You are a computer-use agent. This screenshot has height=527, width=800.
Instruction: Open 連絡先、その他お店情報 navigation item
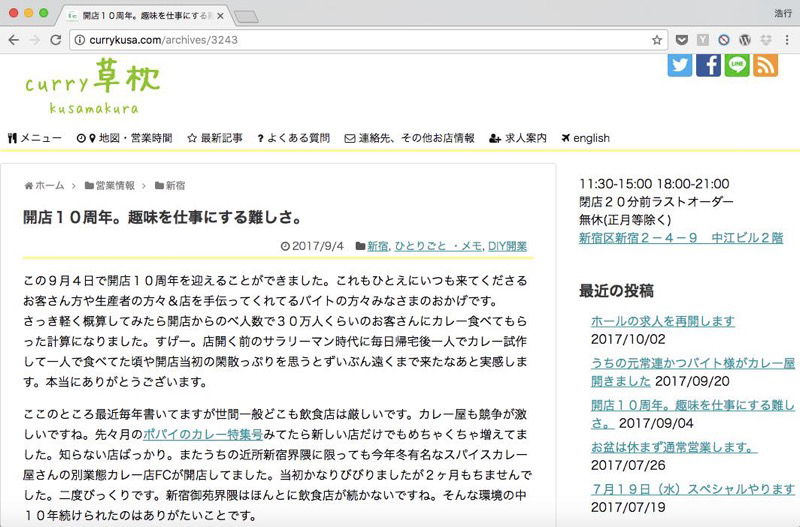pyautogui.click(x=409, y=138)
